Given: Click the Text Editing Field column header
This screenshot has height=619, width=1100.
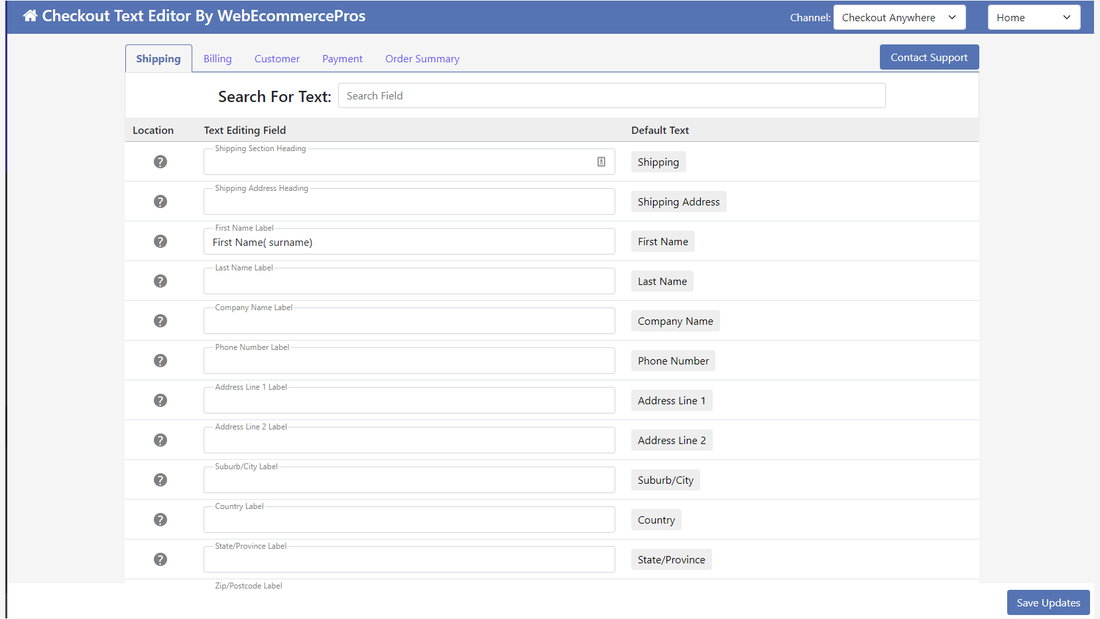Looking at the screenshot, I should [x=245, y=130].
